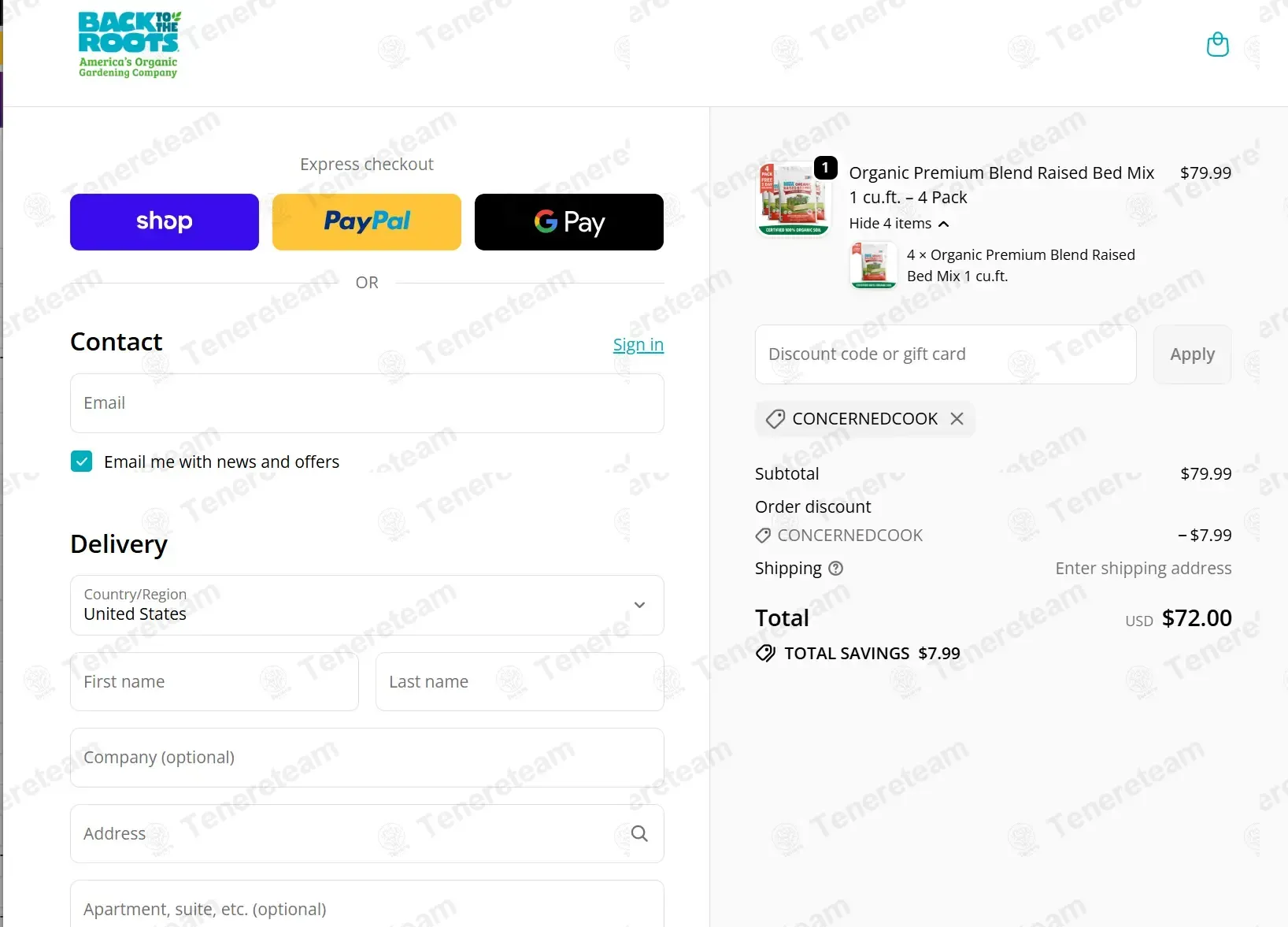1288x927 pixels.
Task: Follow the Sign in link
Action: [x=638, y=345]
